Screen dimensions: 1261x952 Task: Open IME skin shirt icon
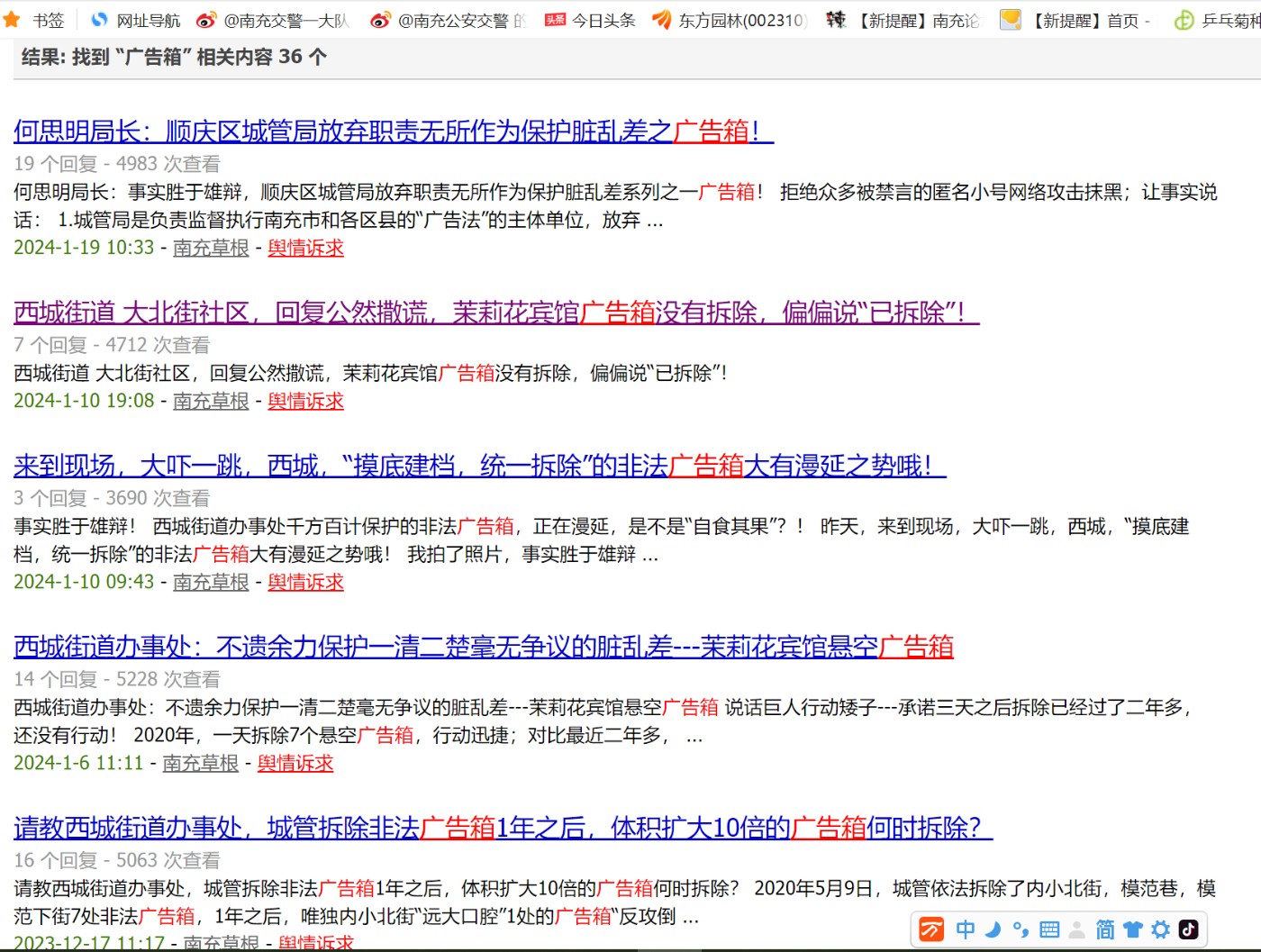tap(1133, 929)
